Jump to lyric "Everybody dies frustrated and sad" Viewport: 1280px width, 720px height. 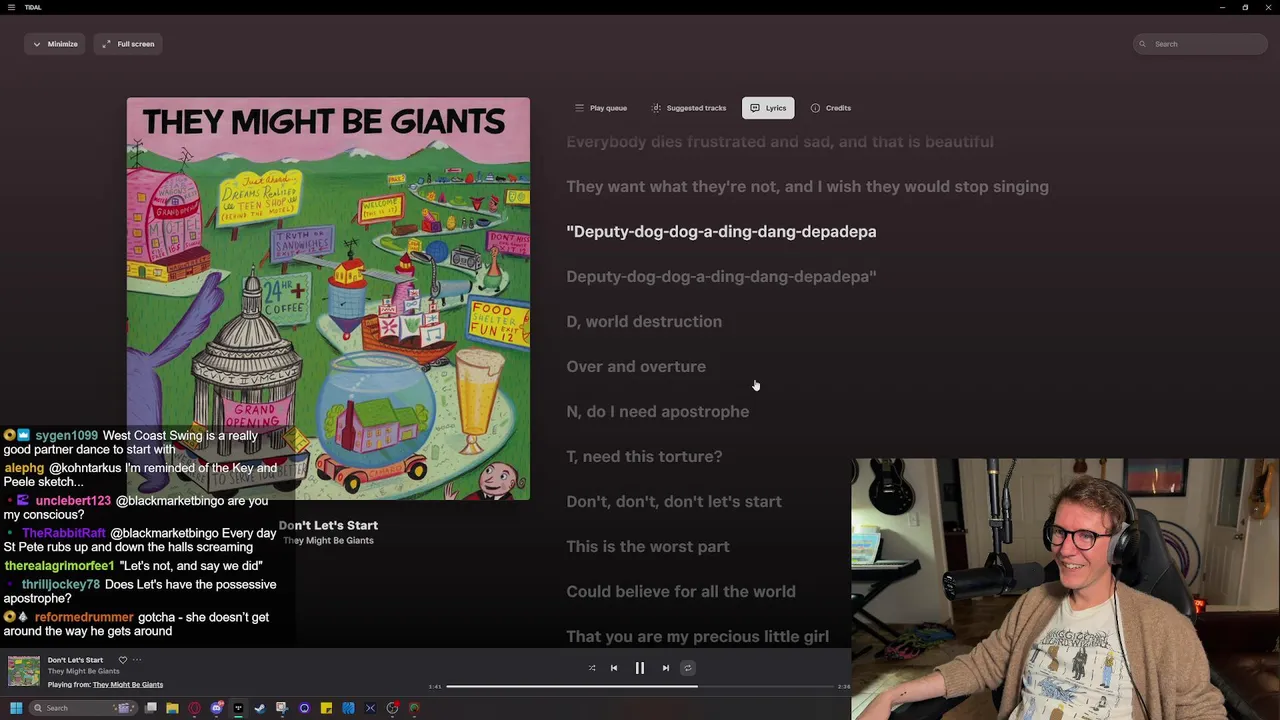pyautogui.click(x=780, y=142)
